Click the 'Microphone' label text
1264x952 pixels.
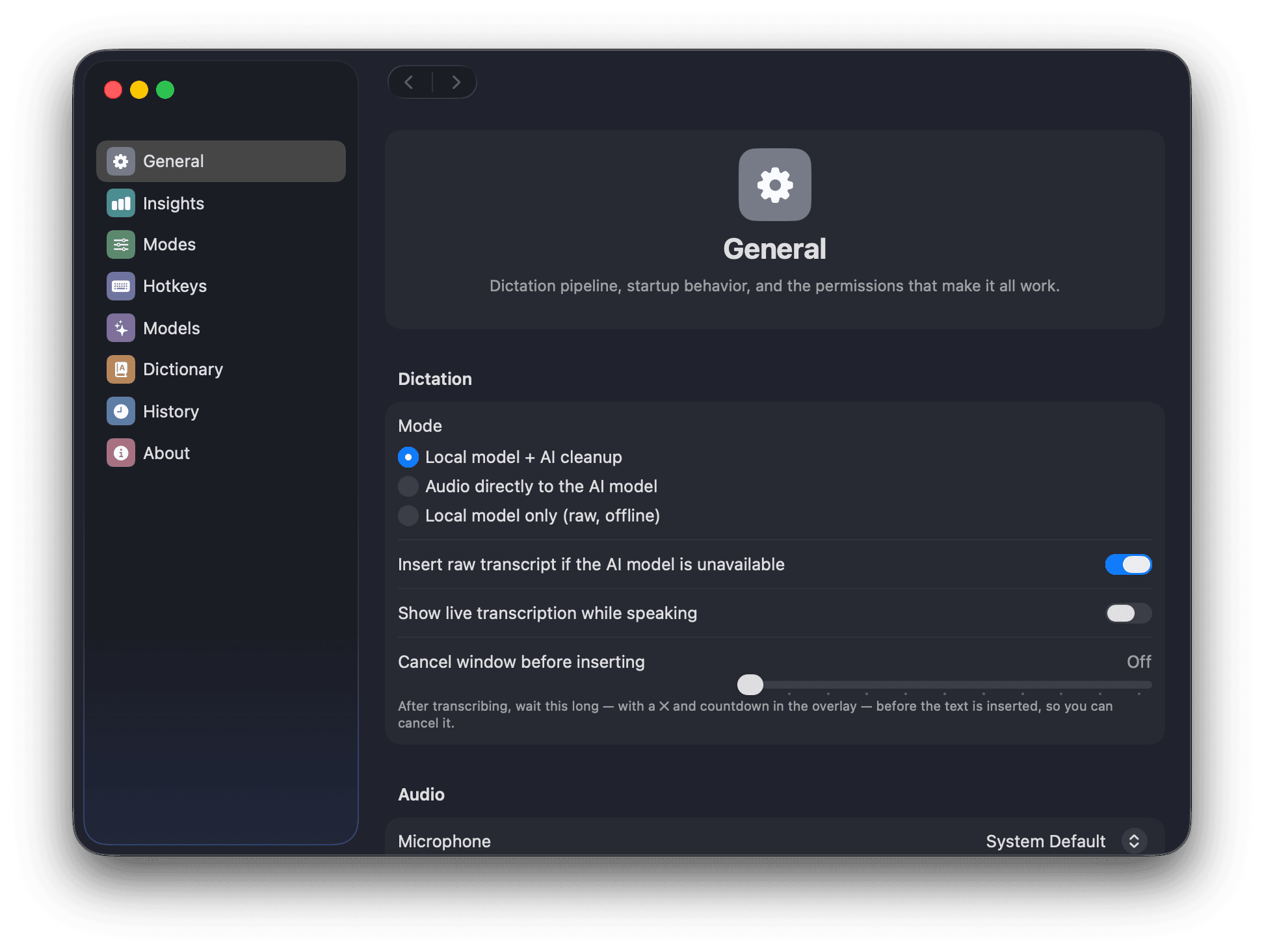444,841
